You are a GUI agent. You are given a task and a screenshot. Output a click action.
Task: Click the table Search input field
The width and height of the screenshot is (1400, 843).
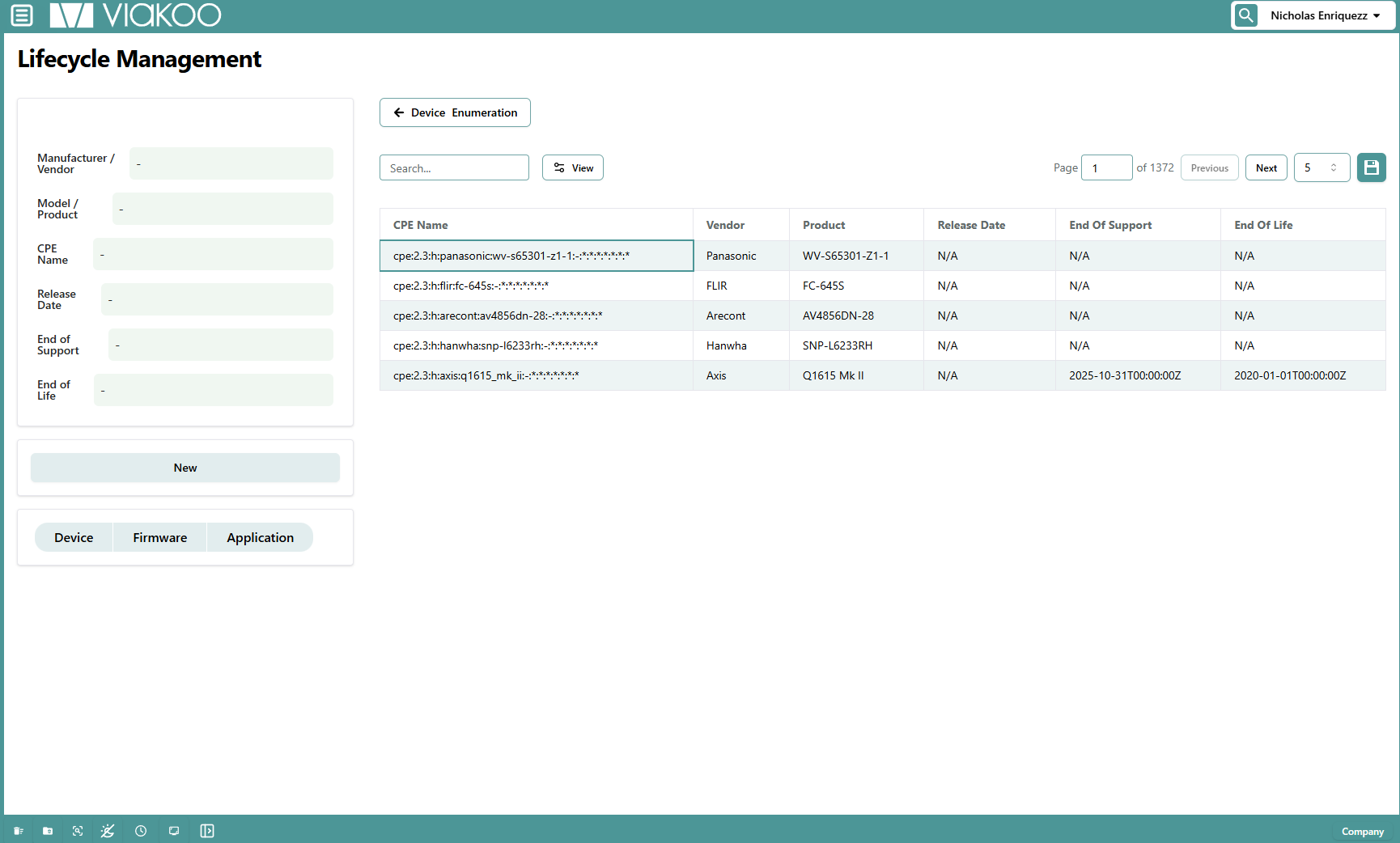pos(454,167)
